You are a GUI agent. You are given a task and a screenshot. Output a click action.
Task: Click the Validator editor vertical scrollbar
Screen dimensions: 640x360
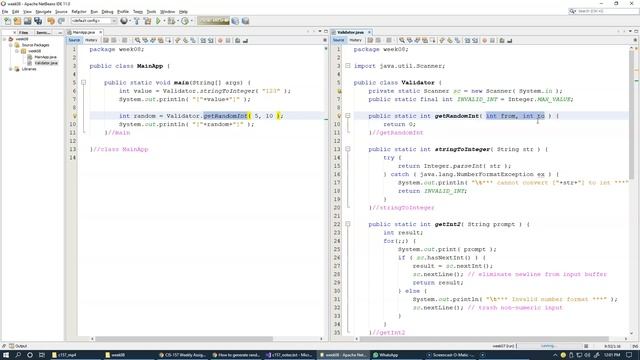[632, 114]
